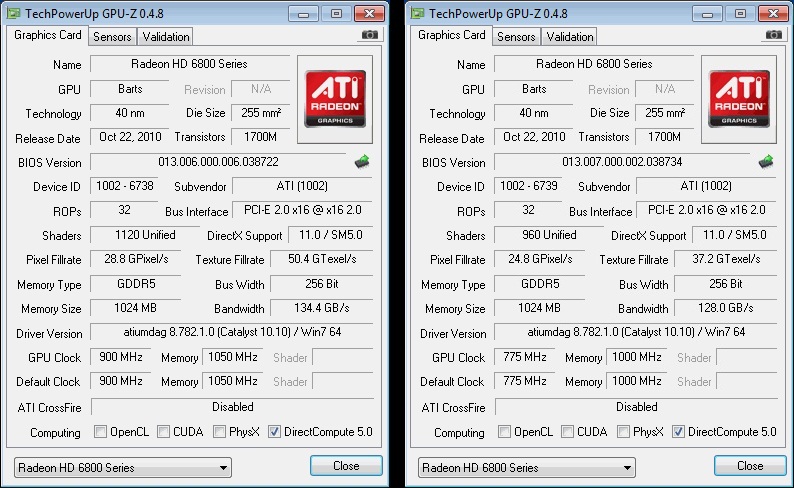Switch to Sensors tab in left window
The height and width of the screenshot is (488, 794).
coord(112,37)
